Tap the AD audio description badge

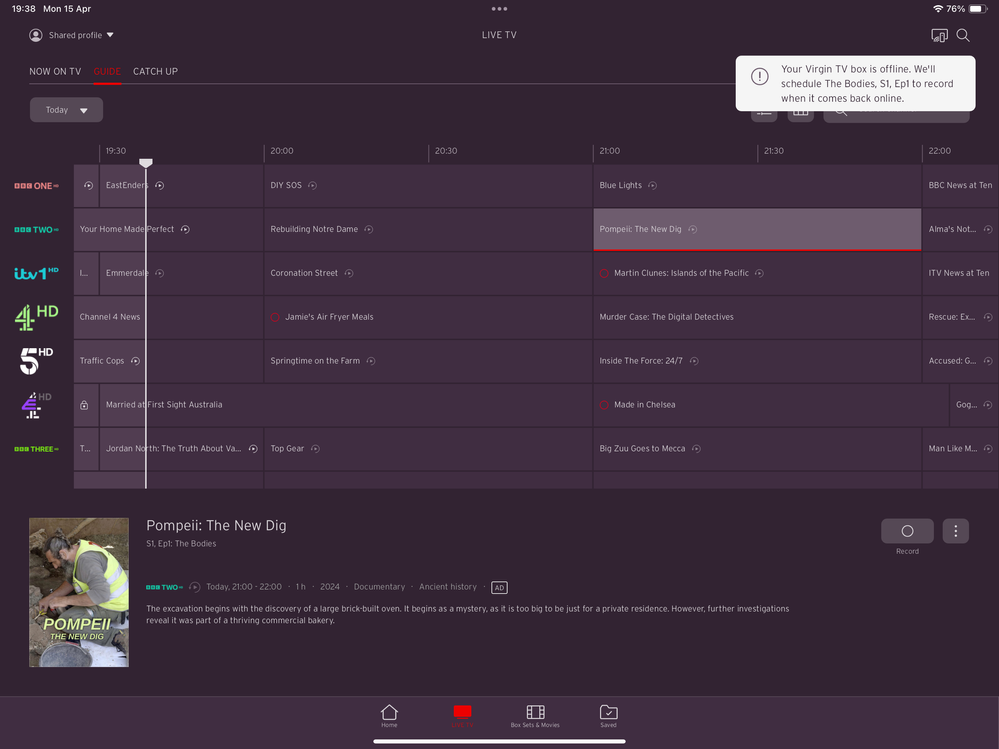tap(500, 588)
